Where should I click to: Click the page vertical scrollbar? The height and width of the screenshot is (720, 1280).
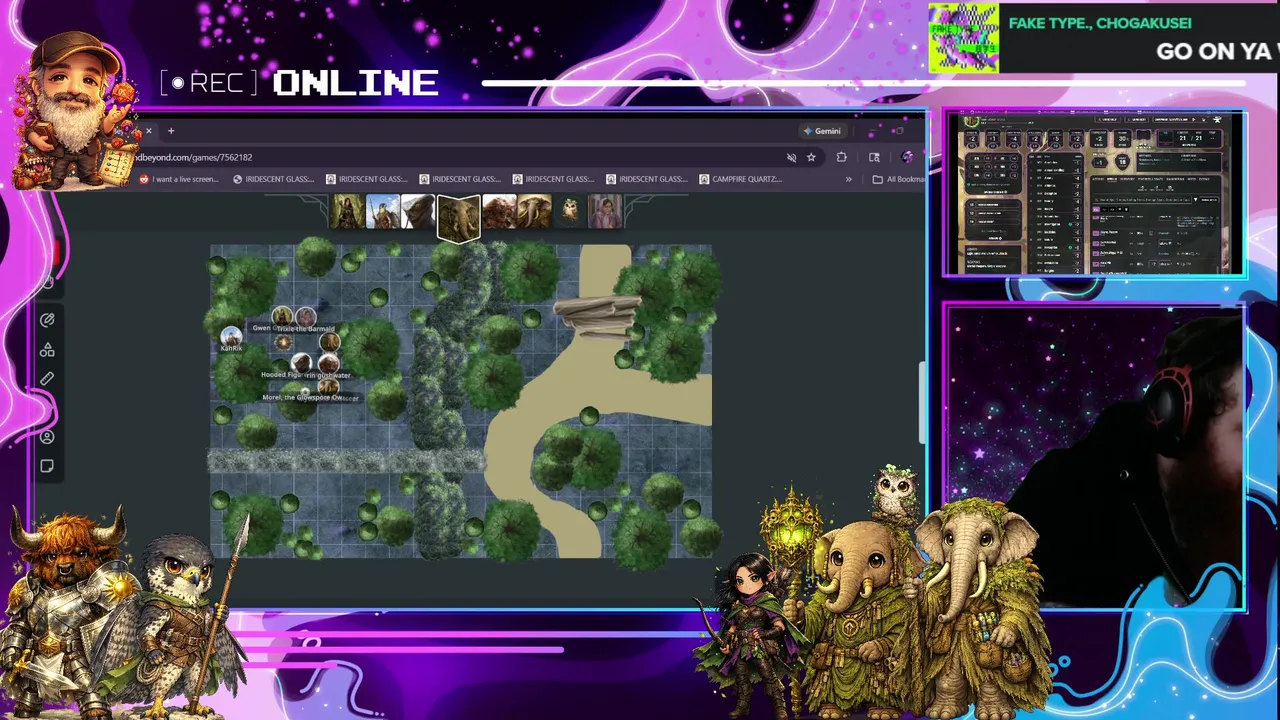pyautogui.click(x=922, y=402)
